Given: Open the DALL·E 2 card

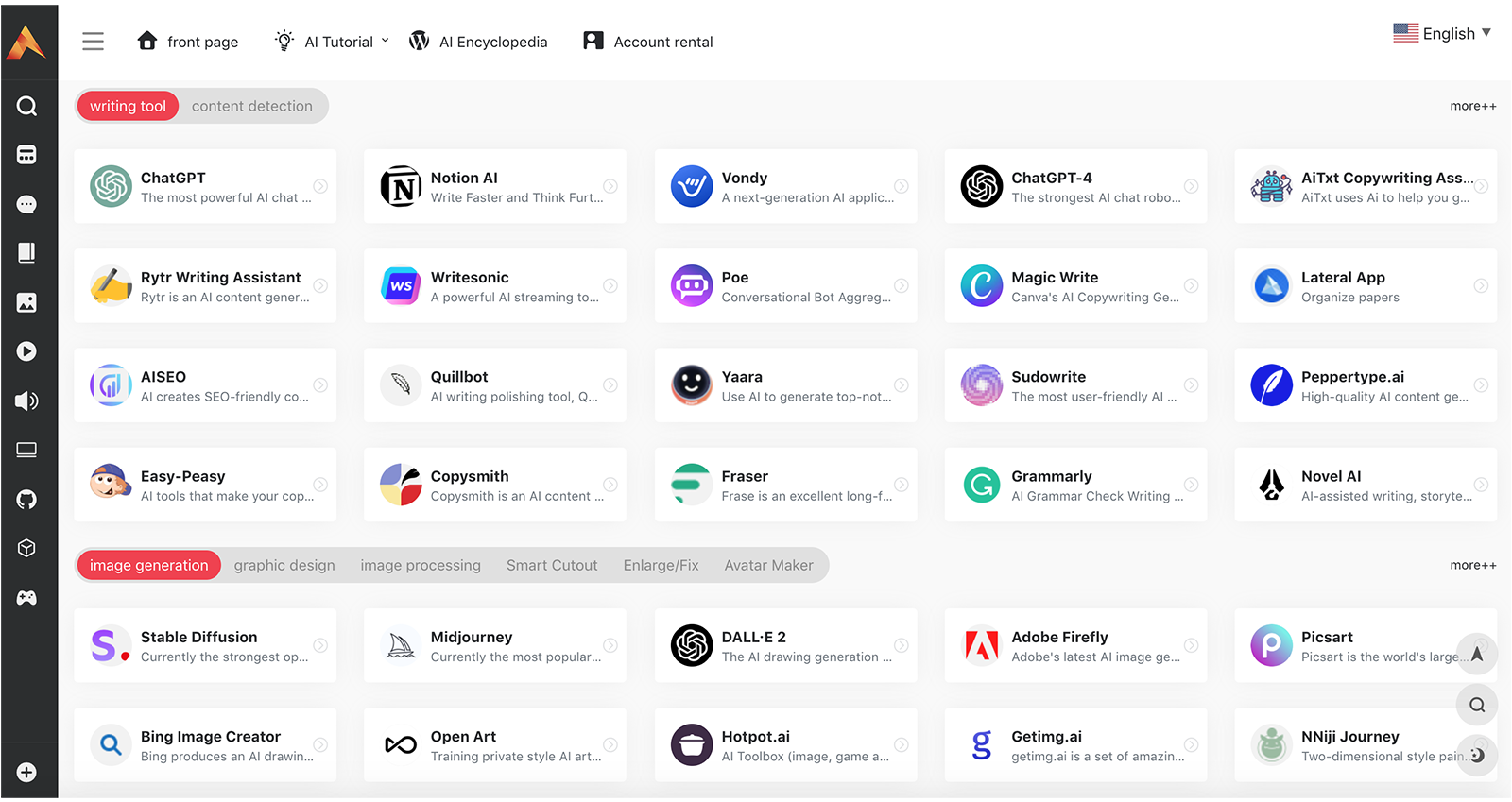Looking at the screenshot, I should click(x=786, y=646).
